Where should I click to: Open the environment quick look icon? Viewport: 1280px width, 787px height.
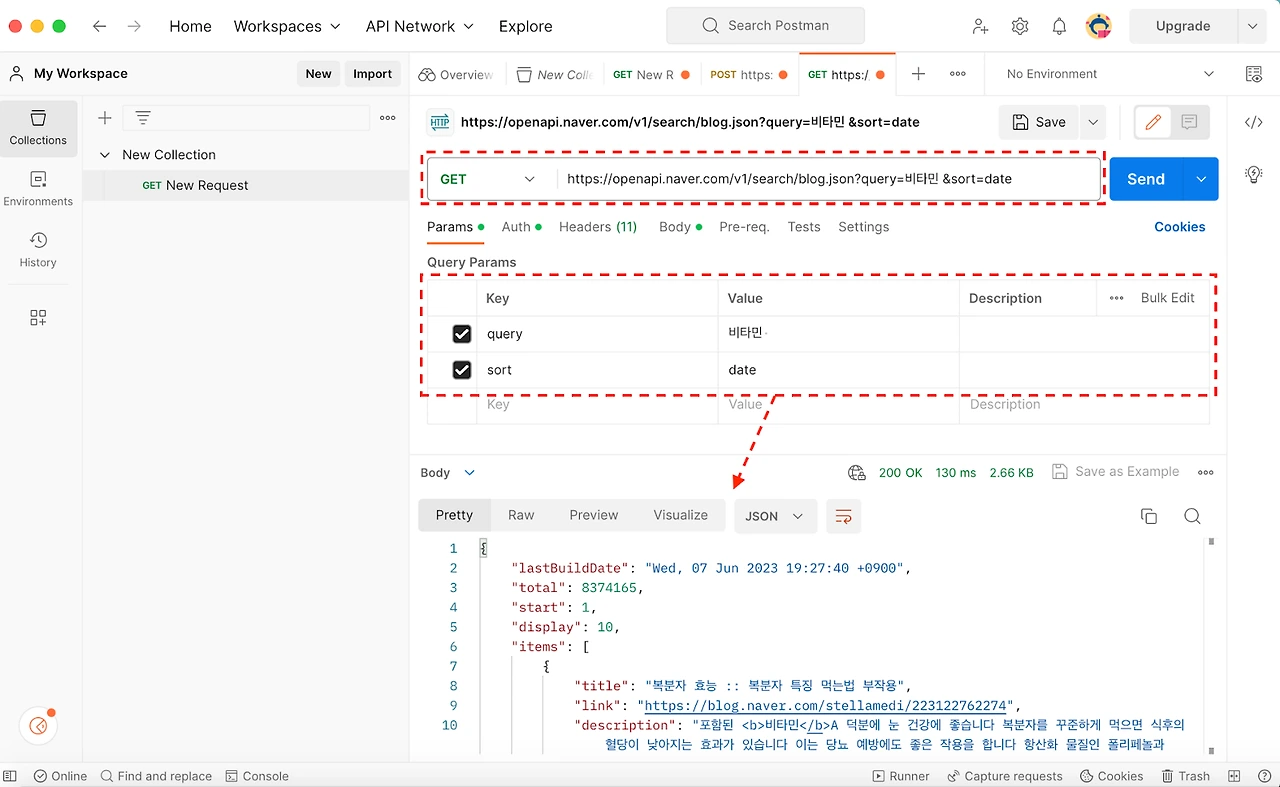[x=1253, y=74]
